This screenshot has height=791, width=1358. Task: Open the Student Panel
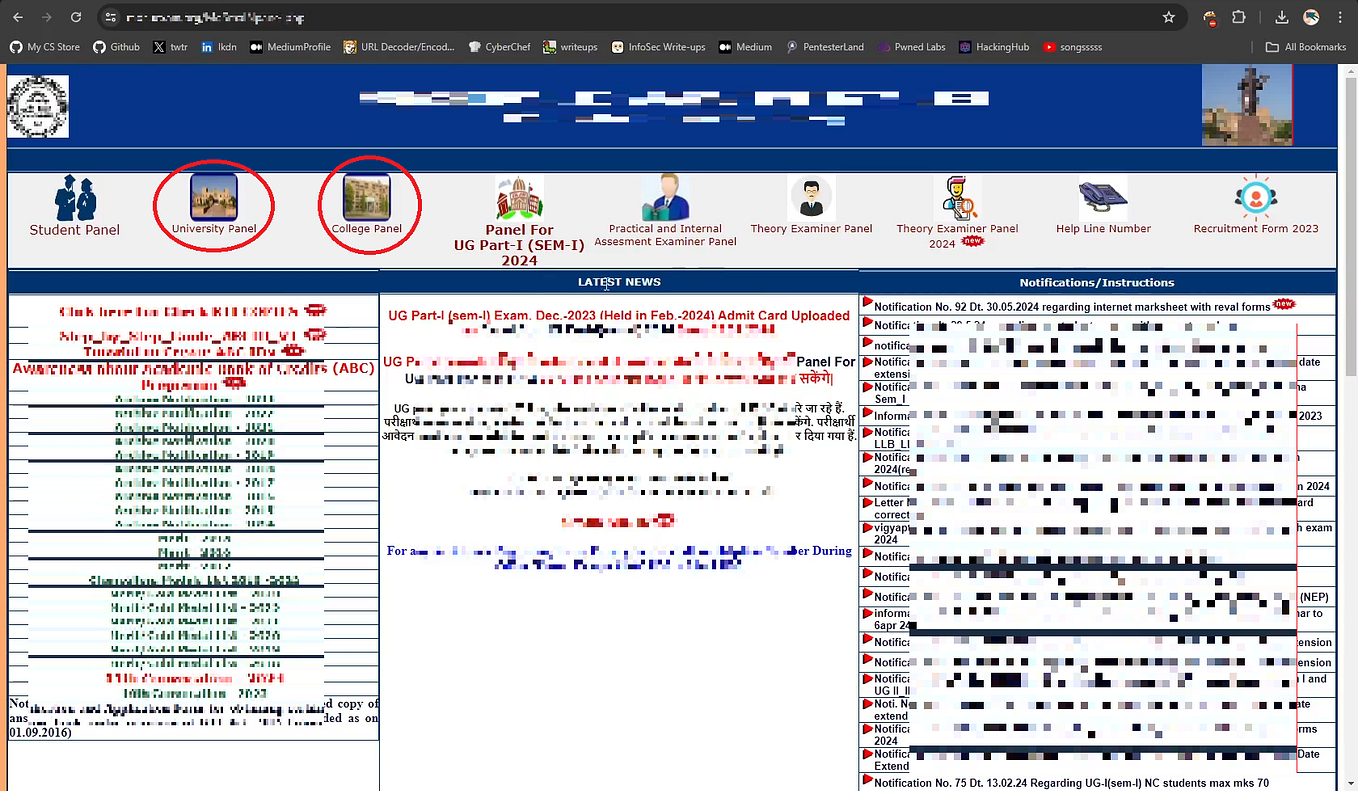(74, 207)
